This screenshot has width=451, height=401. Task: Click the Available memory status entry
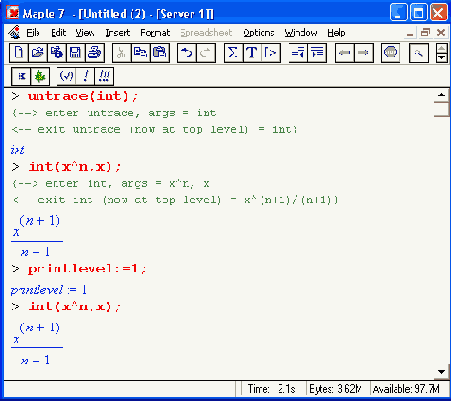406,389
